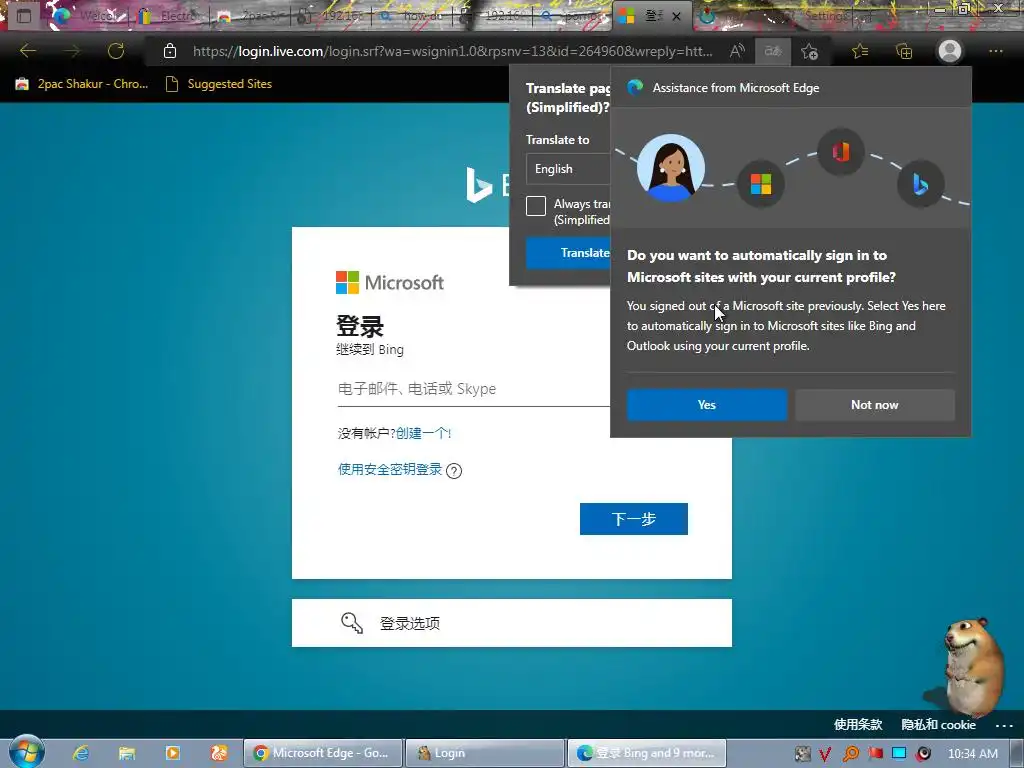Click the security key help question icon

click(454, 471)
